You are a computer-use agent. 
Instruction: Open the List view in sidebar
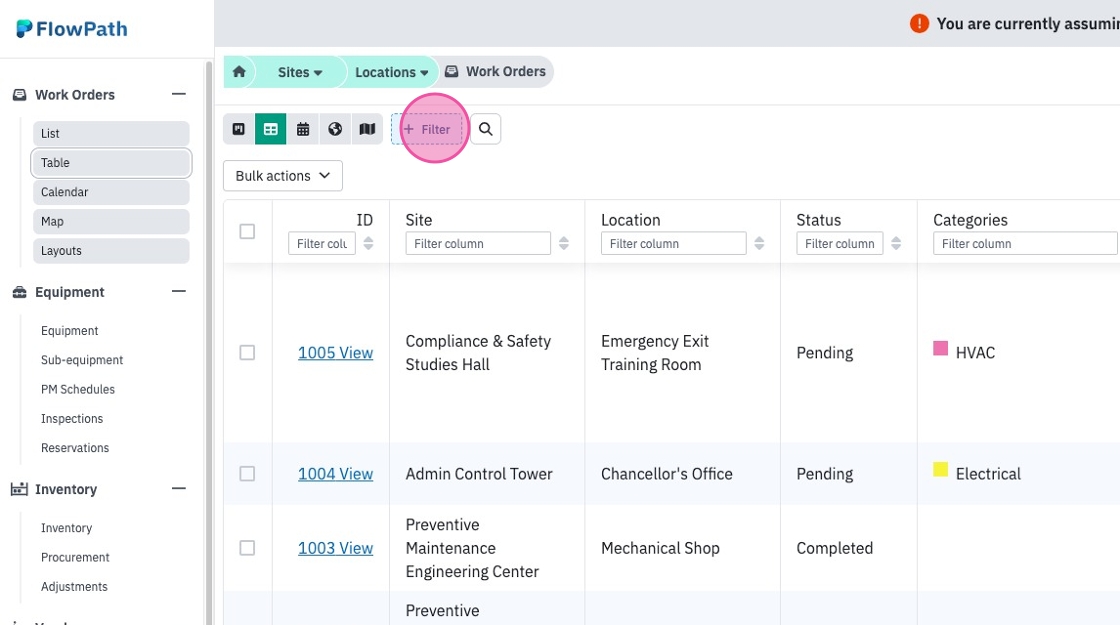[111, 134]
